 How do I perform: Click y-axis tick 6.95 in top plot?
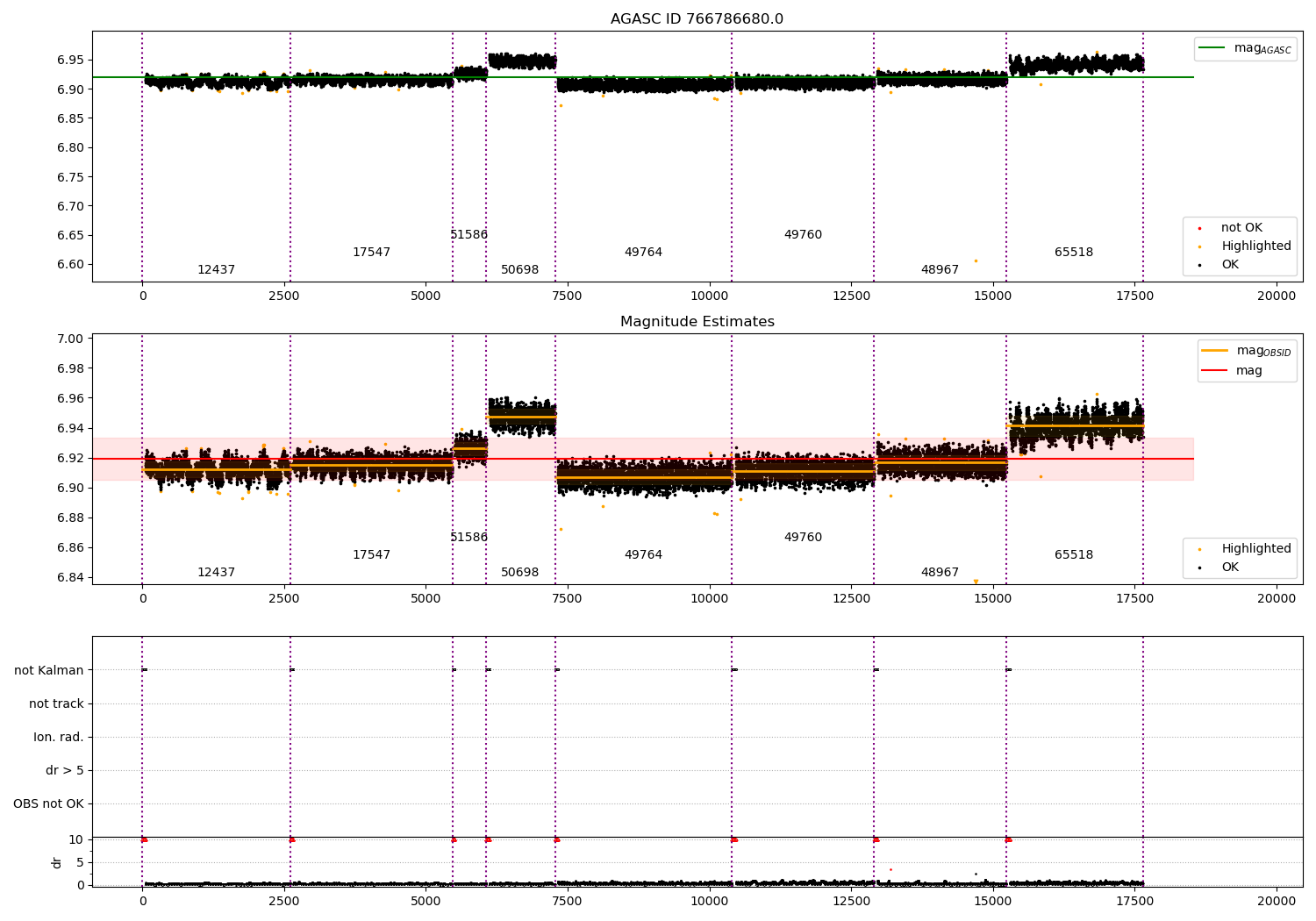[x=70, y=61]
